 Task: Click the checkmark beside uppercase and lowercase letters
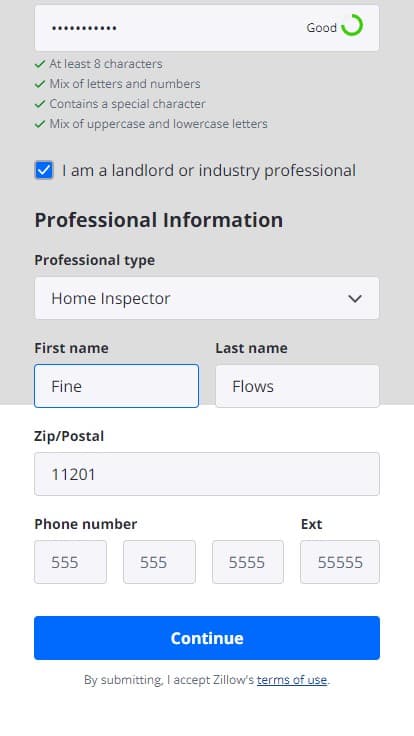click(40, 124)
